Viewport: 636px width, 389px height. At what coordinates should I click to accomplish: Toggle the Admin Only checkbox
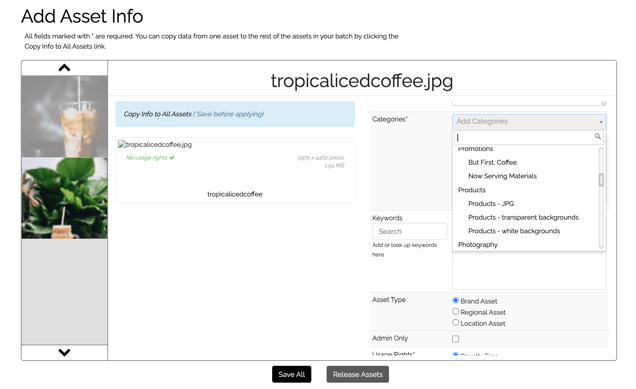click(456, 339)
